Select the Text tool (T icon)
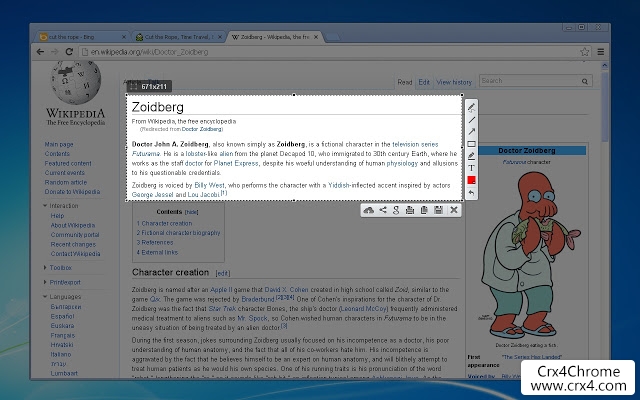Screen dimensions: 640x400 pos(471,168)
